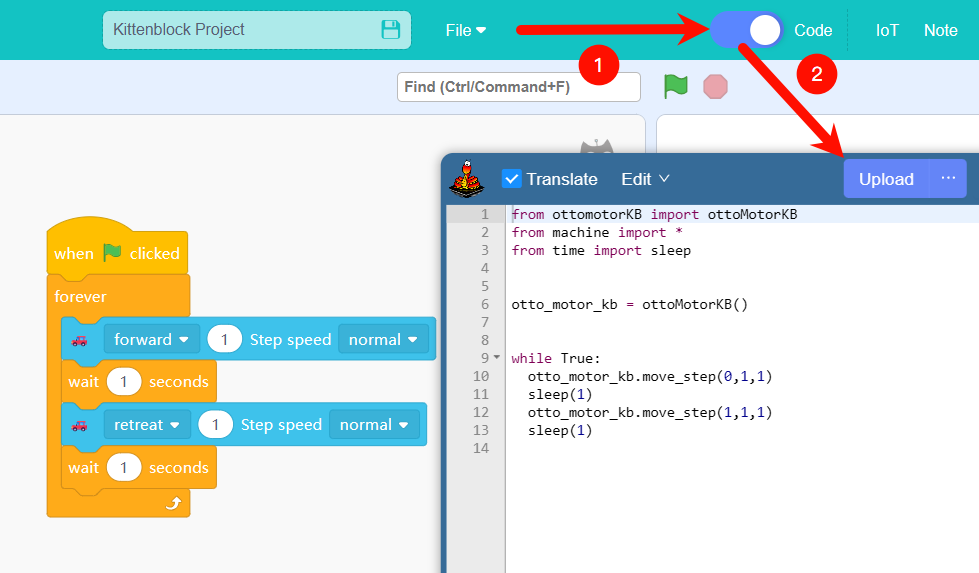Open the IoT menu item
The height and width of the screenshot is (573, 979).
887,30
